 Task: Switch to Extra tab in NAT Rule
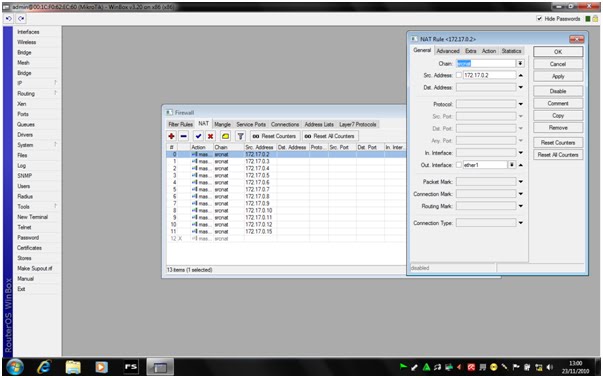click(x=470, y=51)
